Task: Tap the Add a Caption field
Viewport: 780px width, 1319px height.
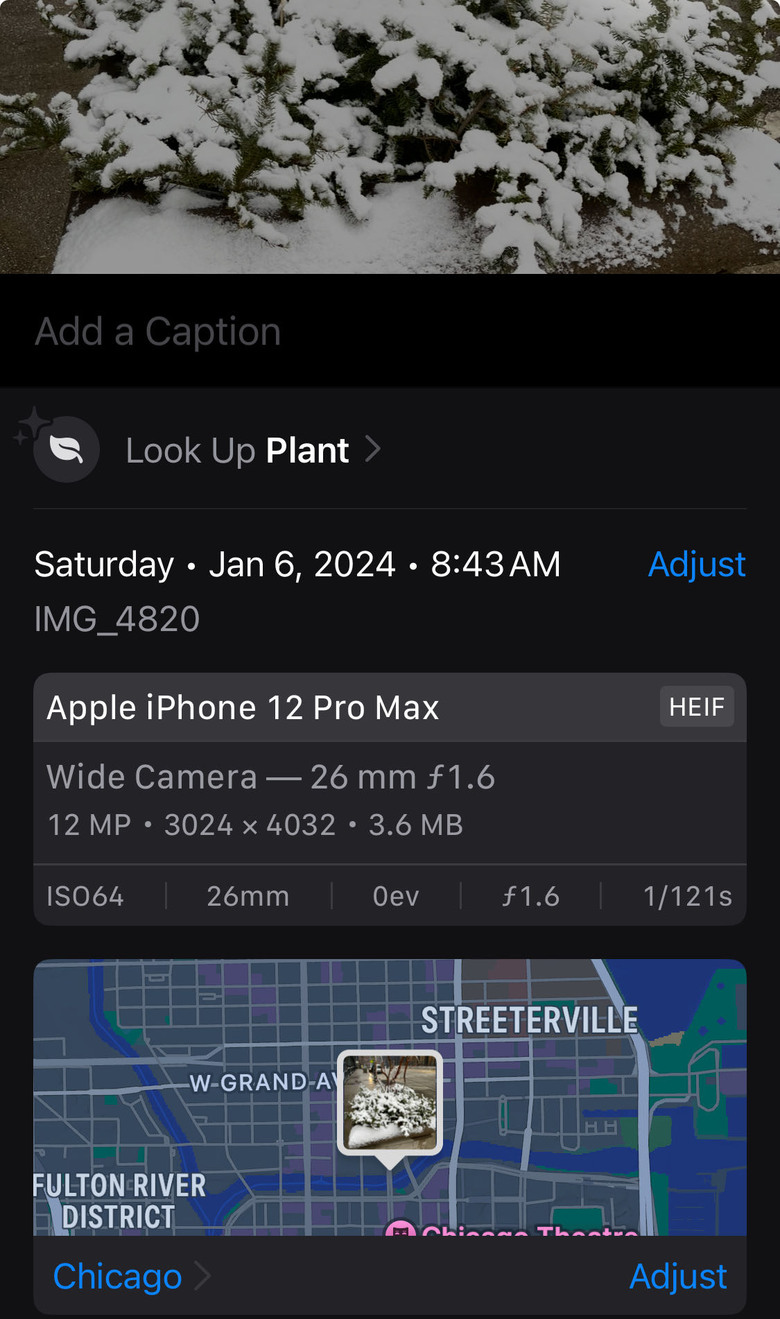Action: [x=390, y=331]
